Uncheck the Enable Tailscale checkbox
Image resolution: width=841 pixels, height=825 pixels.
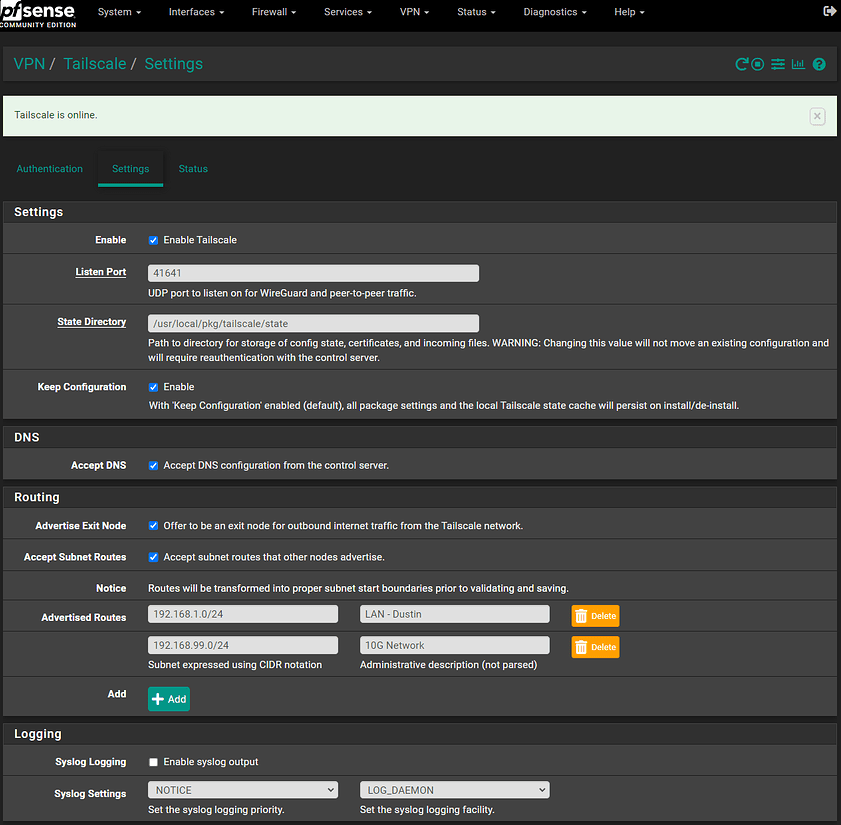(153, 240)
